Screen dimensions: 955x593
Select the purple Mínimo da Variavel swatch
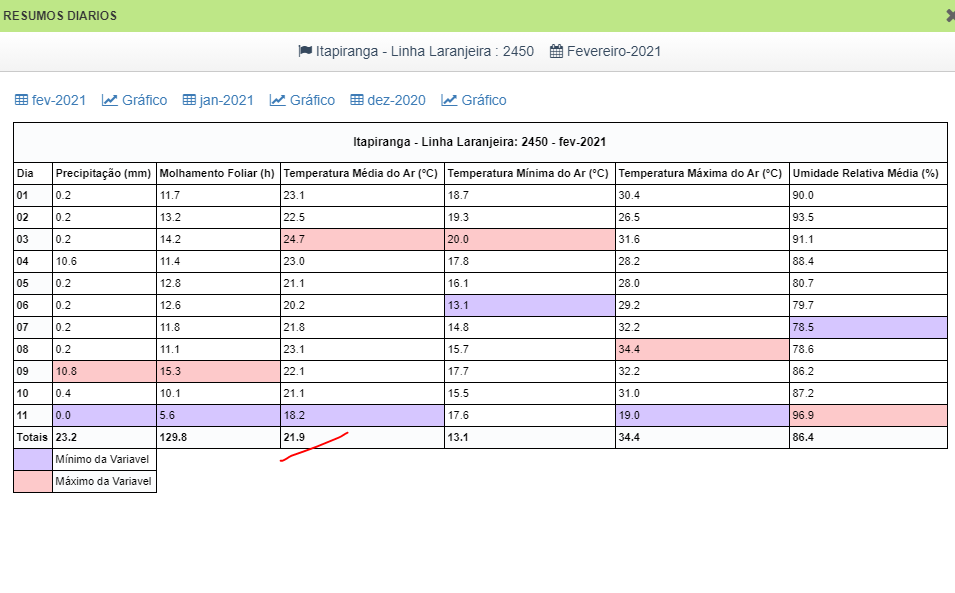point(33,460)
